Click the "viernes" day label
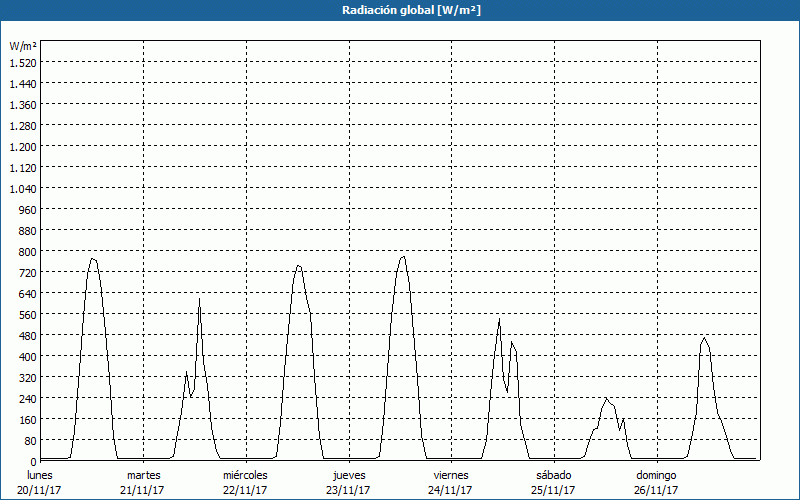 tap(451, 475)
